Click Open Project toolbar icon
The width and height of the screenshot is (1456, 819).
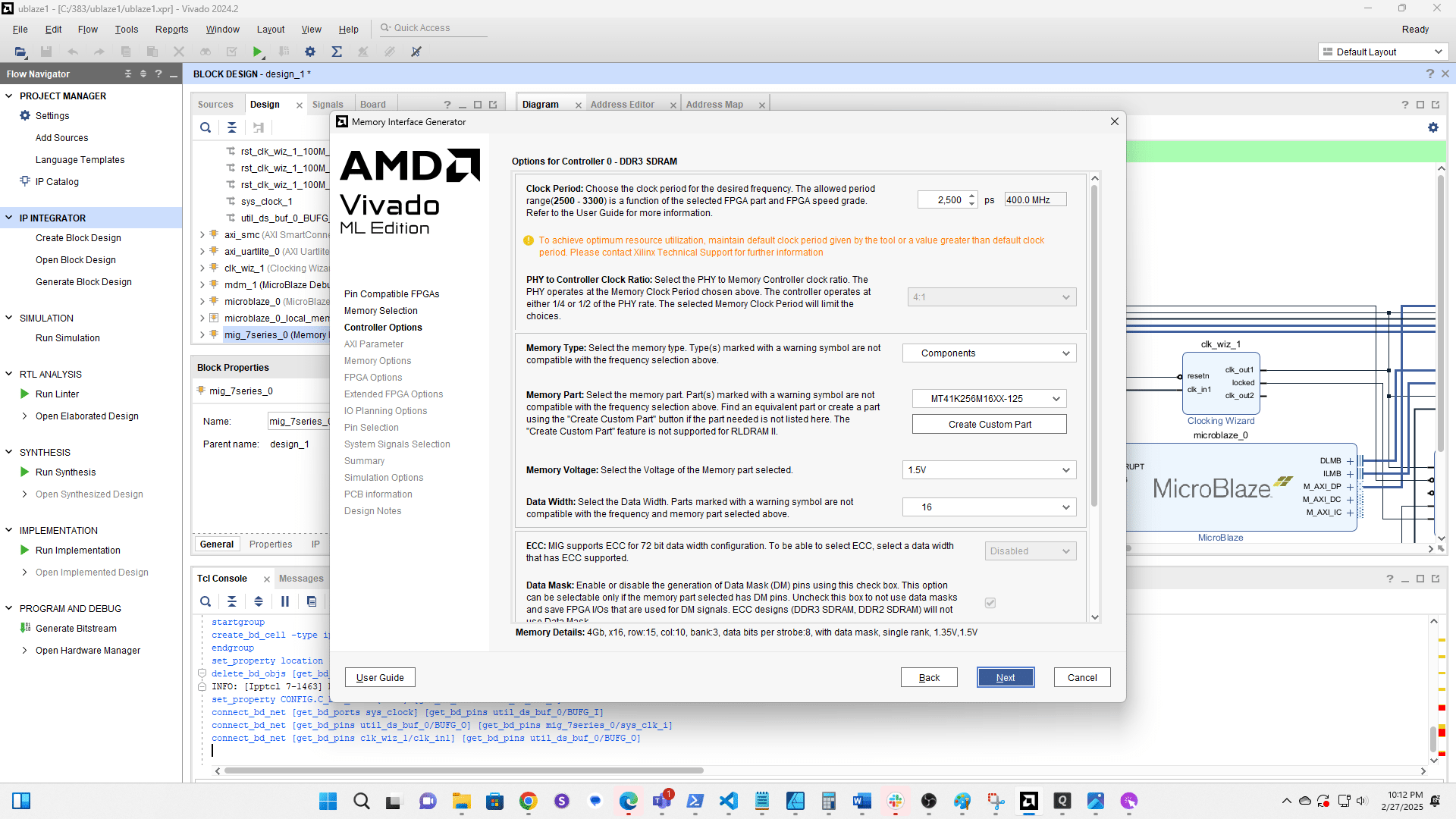[x=20, y=52]
